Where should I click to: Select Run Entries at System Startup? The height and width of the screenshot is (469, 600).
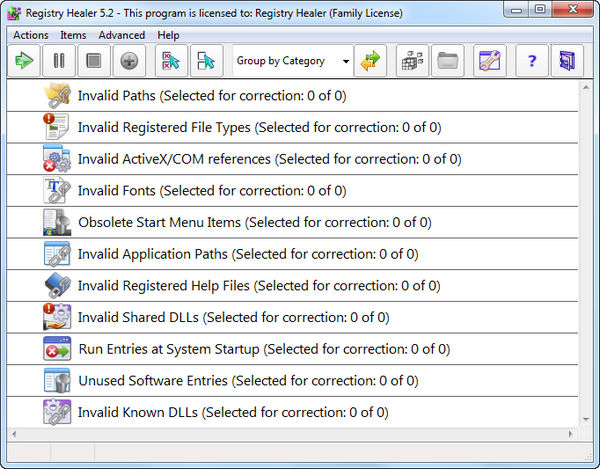pos(263,349)
